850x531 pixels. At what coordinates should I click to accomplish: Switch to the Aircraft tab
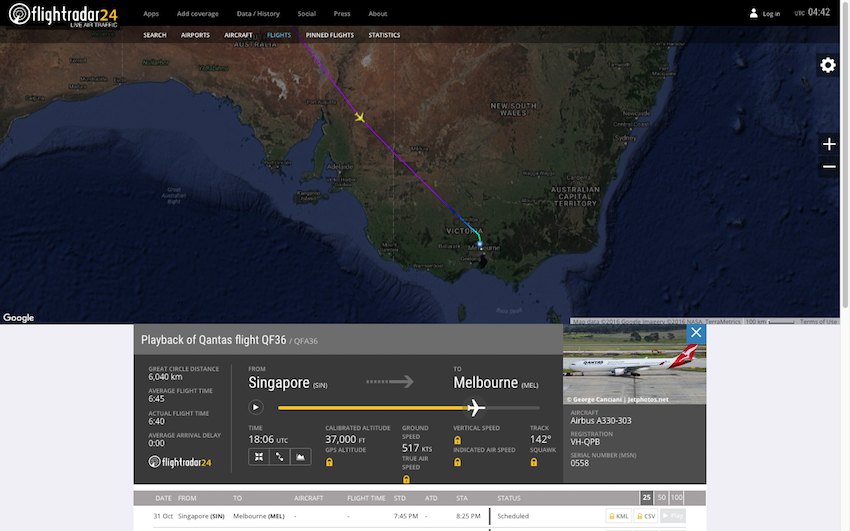238,35
